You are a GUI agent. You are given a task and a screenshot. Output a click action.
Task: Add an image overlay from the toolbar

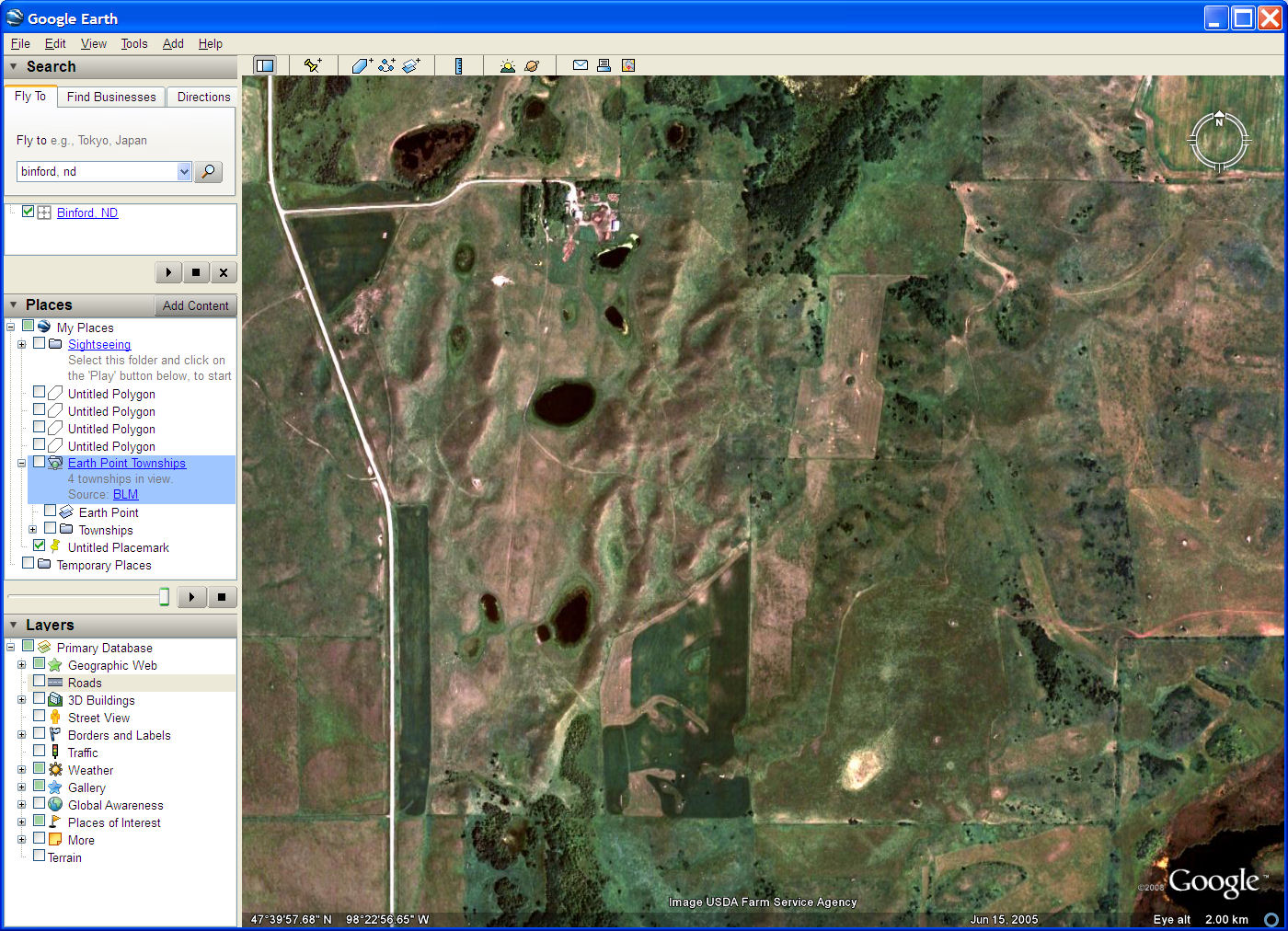[411, 65]
